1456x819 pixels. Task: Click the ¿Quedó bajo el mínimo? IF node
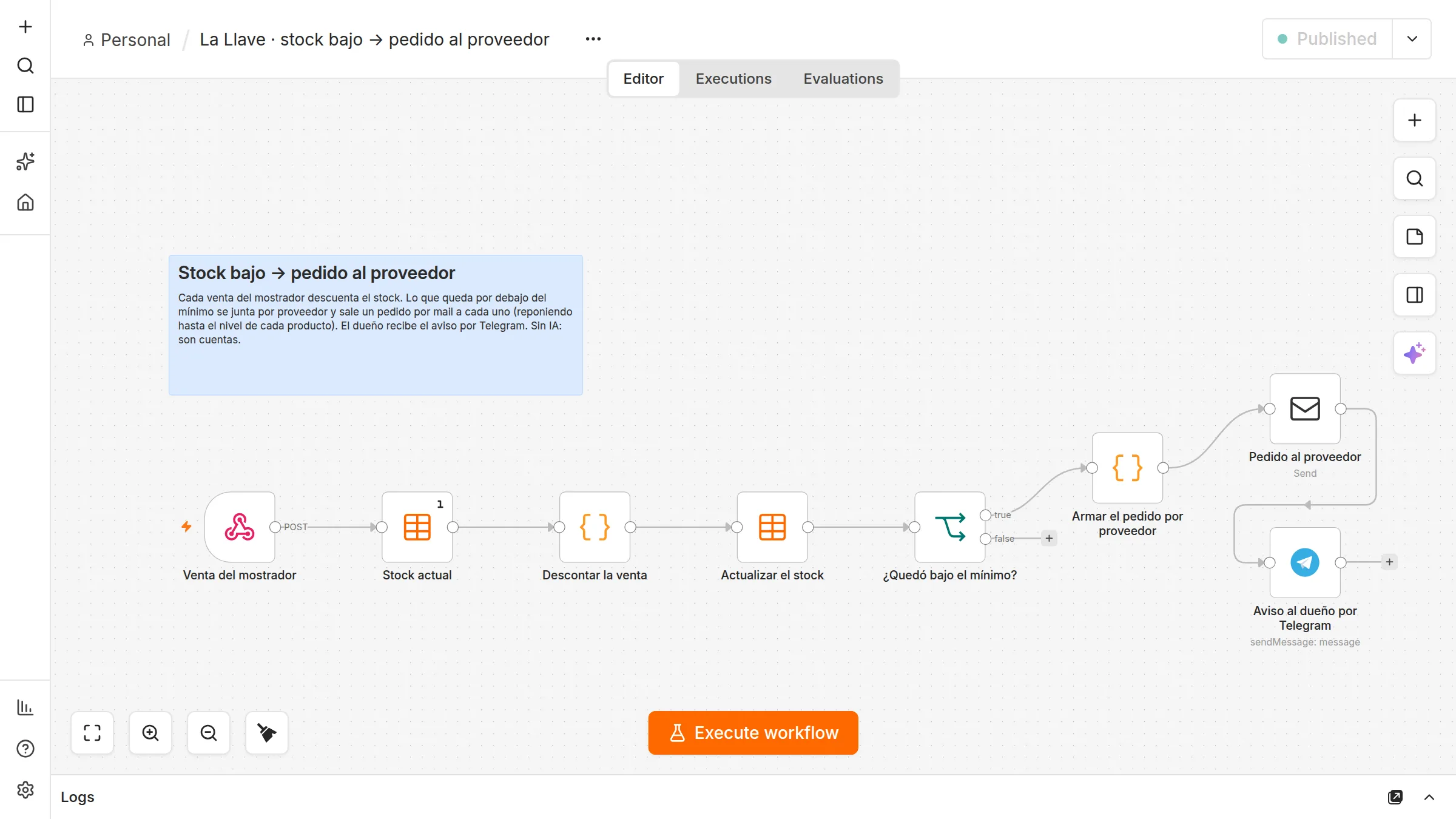(950, 527)
